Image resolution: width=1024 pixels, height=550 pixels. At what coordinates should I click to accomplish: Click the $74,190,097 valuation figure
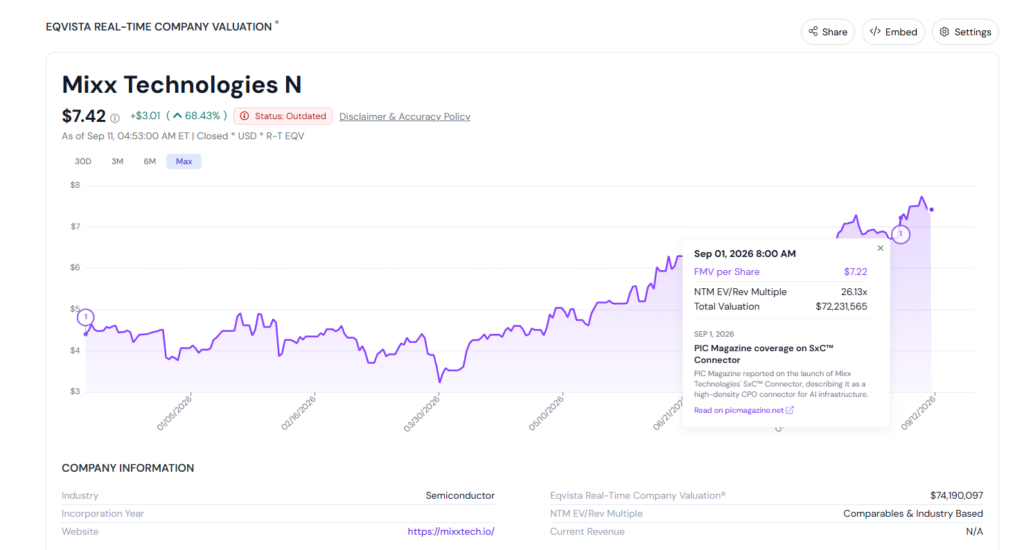pyautogui.click(x=956, y=496)
